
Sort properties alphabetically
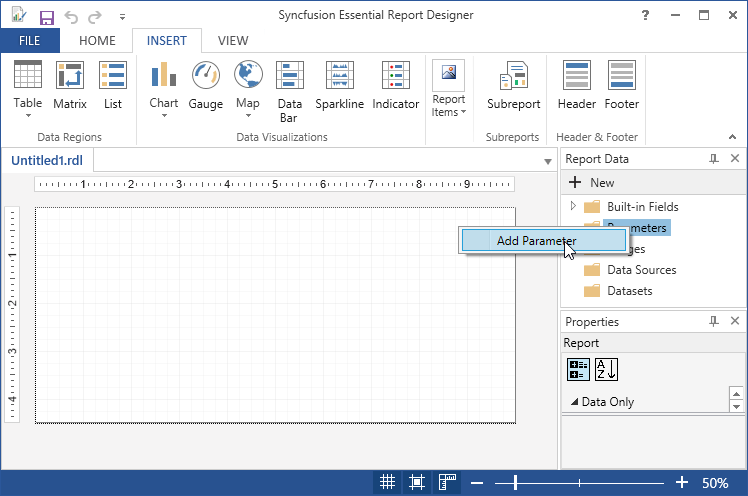point(606,370)
